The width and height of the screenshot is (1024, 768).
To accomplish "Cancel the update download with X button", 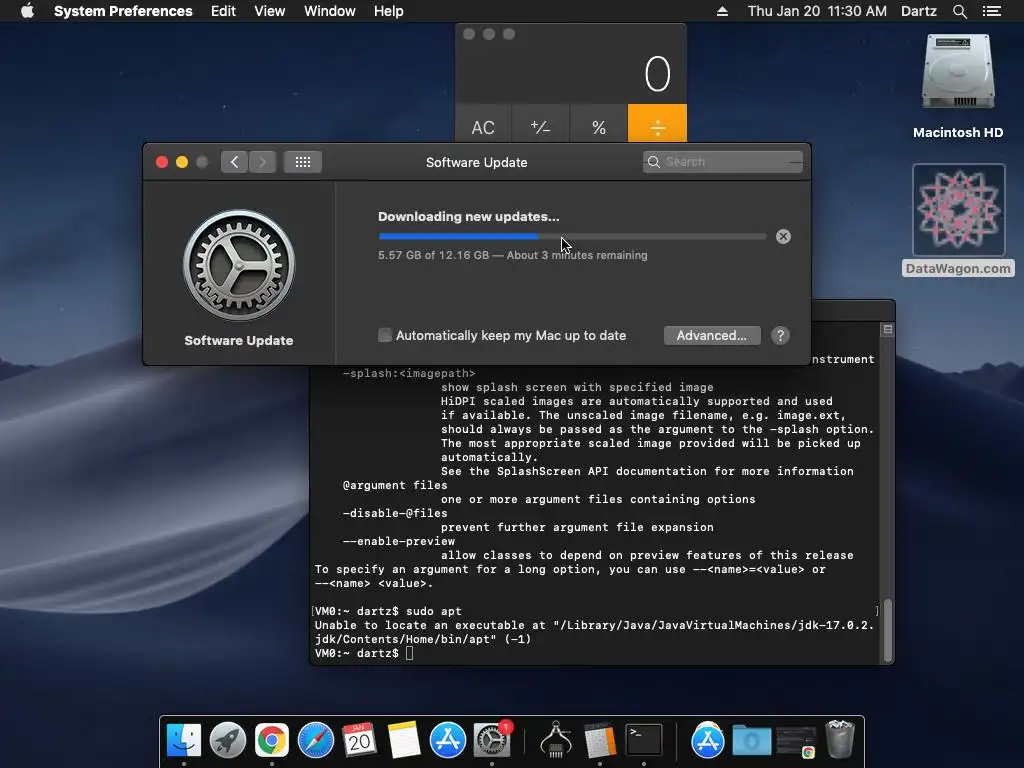I will (x=783, y=236).
